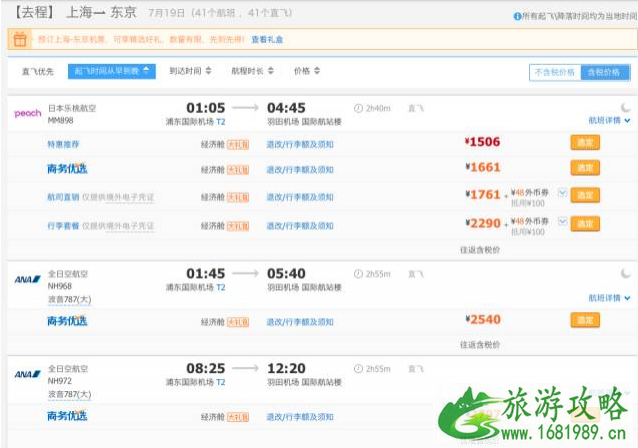Viewport: 638px width, 448px height.
Task: Click the gift box icon in promo banner
Action: (x=20, y=39)
